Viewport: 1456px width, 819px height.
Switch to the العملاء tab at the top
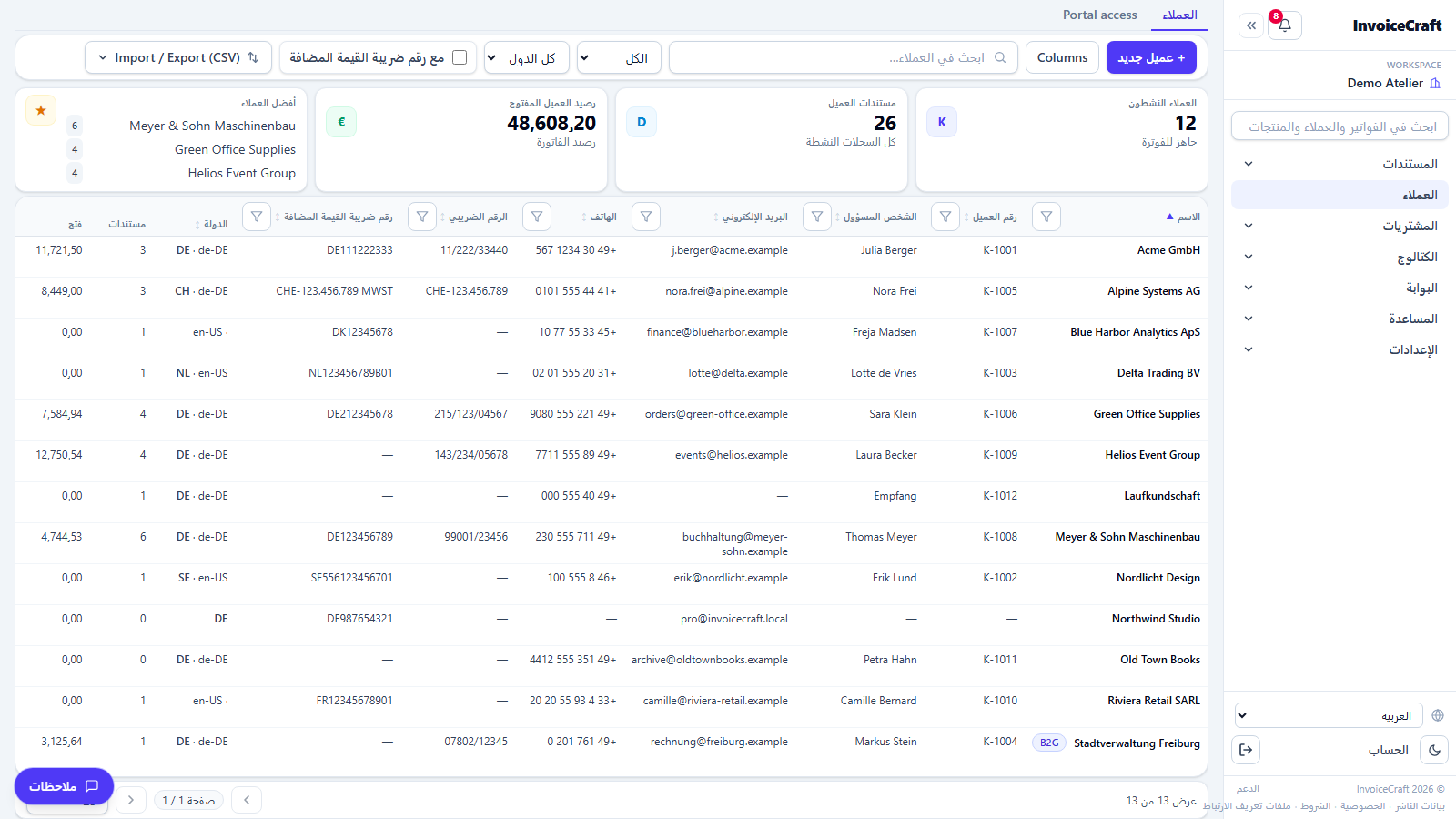[1179, 15]
